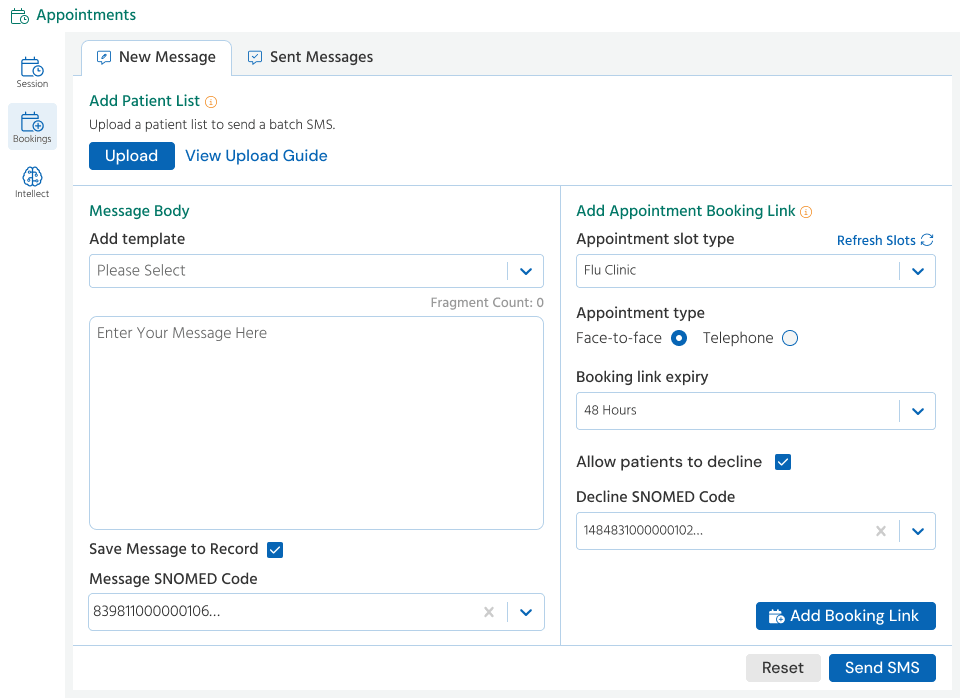The image size is (960, 698).
Task: Uncheck Save Message to Record checkbox
Action: [275, 549]
